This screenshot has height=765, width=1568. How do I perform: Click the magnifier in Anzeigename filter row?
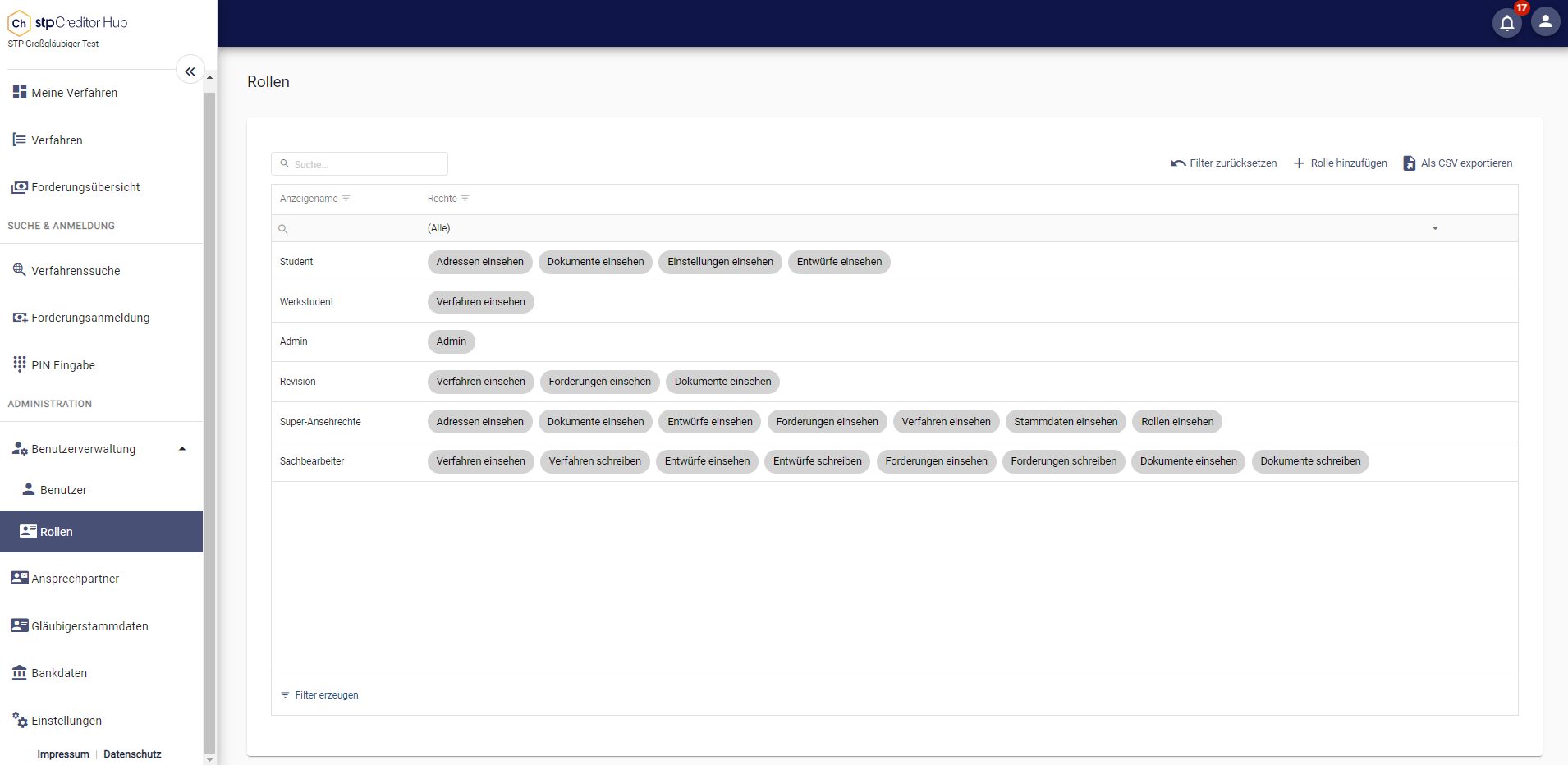click(283, 229)
